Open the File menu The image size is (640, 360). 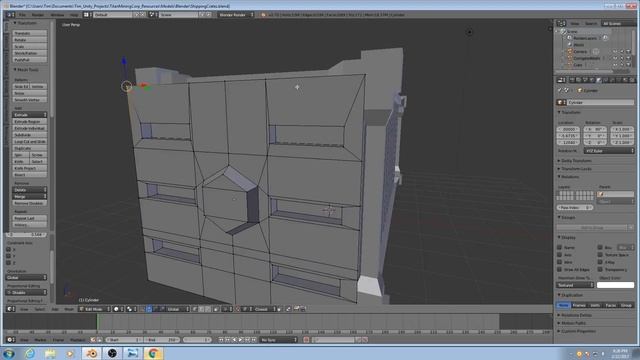(22, 15)
